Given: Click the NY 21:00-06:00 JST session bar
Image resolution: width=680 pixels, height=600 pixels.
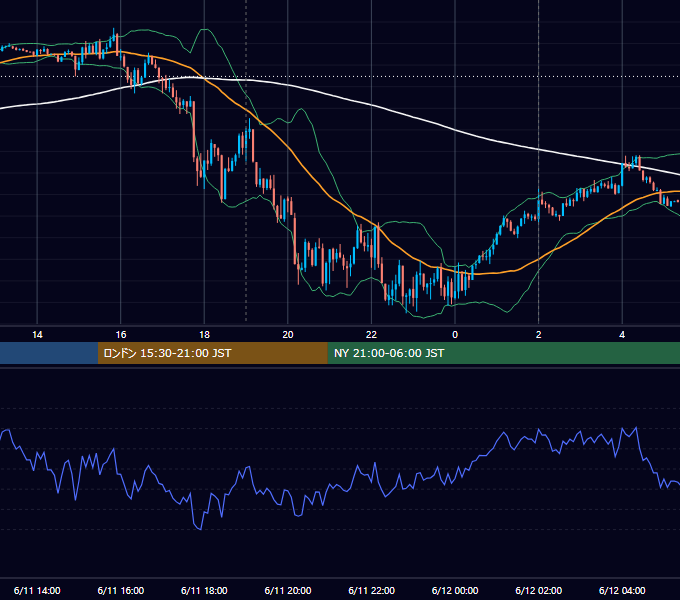Looking at the screenshot, I should (x=503, y=353).
